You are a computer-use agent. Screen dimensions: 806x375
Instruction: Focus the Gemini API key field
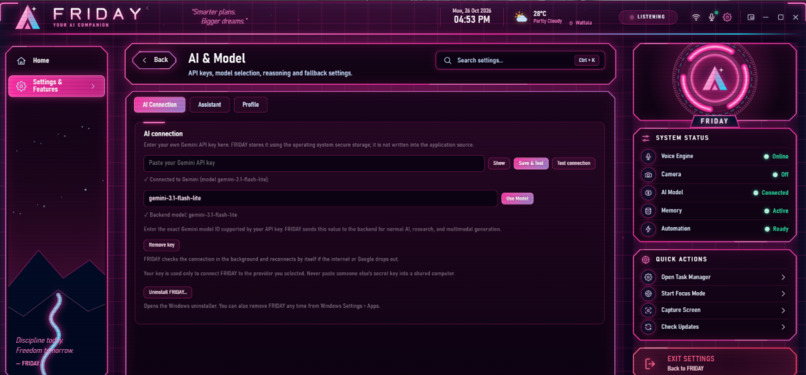click(314, 163)
